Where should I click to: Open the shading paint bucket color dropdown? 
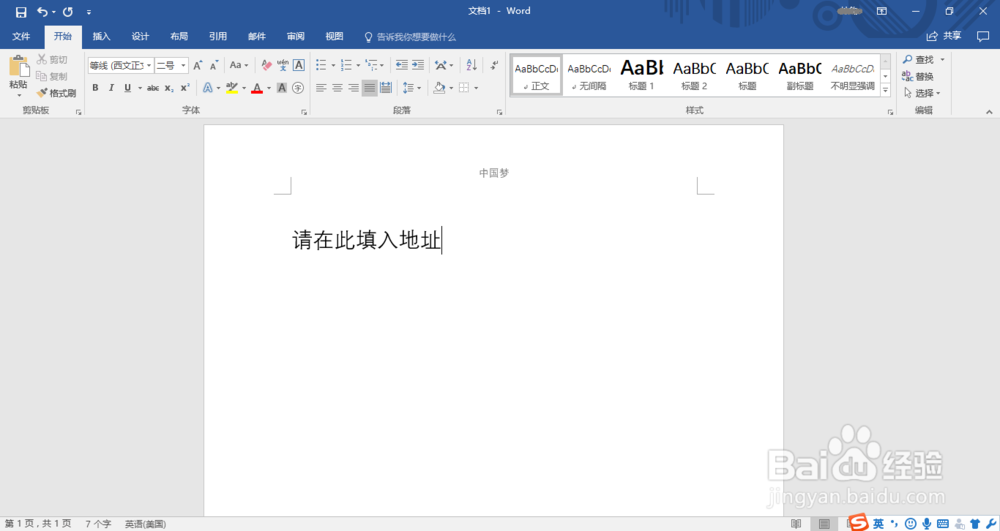451,88
